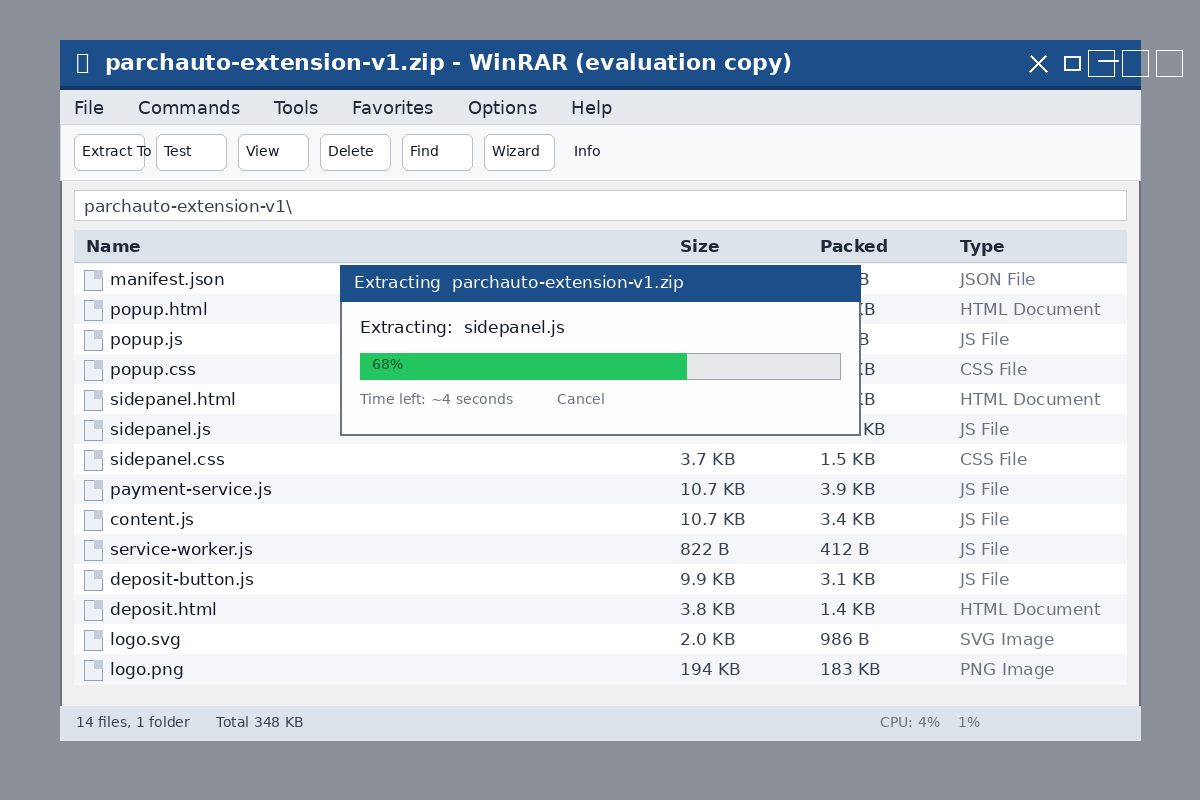The image size is (1200, 800).
Task: Click the SVG Image type cell
Action: pos(1007,640)
